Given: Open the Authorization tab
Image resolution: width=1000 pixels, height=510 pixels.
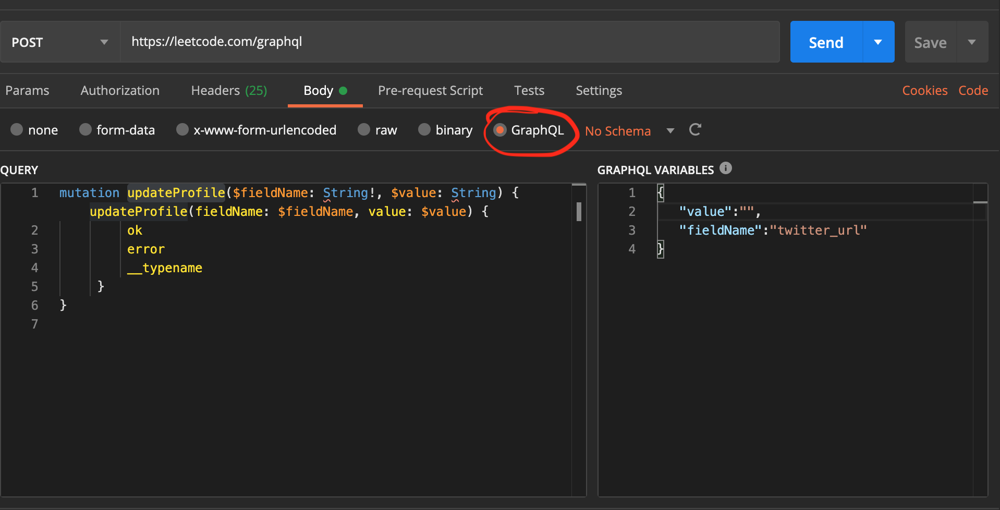Looking at the screenshot, I should pyautogui.click(x=120, y=90).
